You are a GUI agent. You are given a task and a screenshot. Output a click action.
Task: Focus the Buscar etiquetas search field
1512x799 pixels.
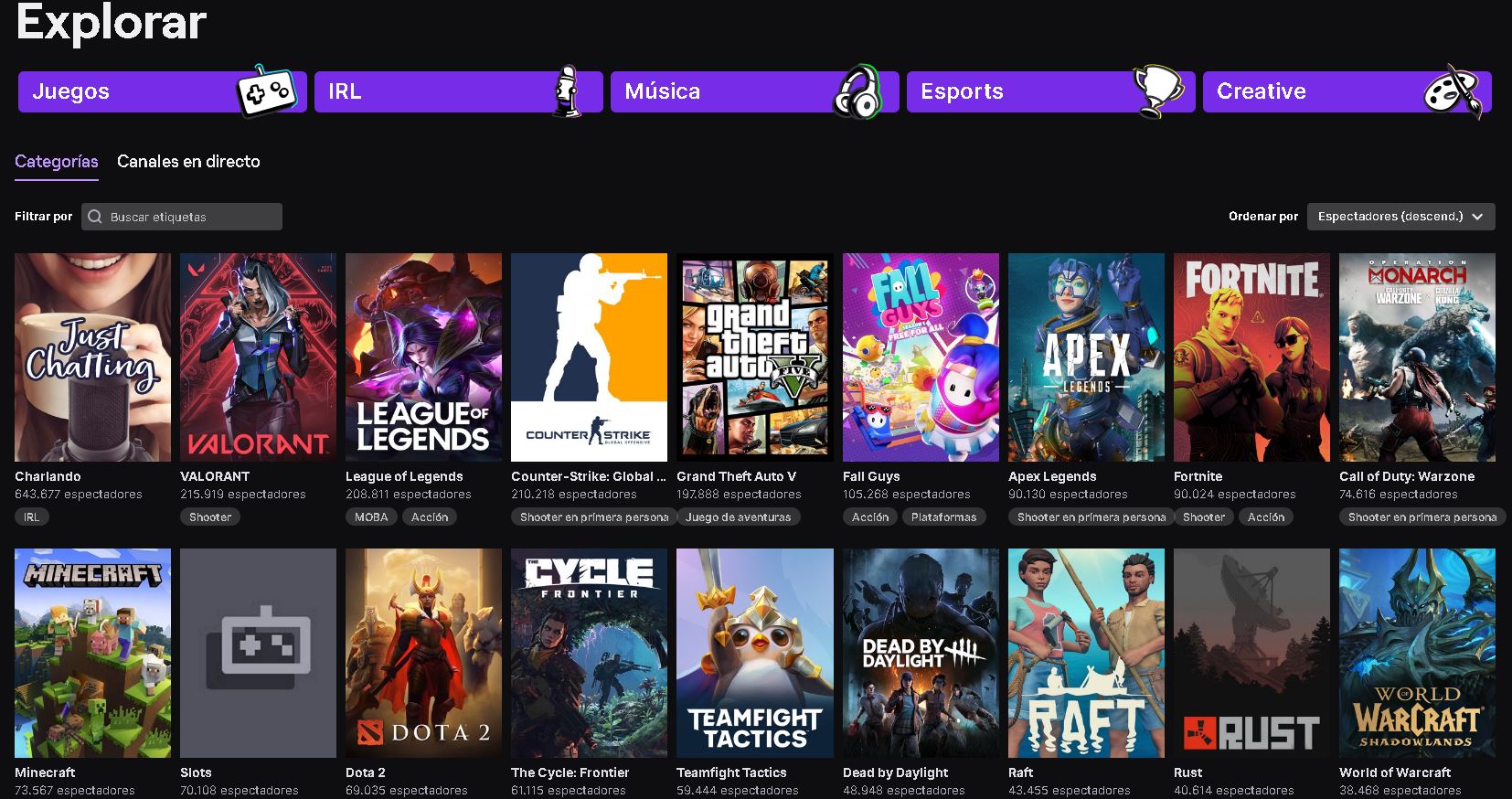click(182, 217)
